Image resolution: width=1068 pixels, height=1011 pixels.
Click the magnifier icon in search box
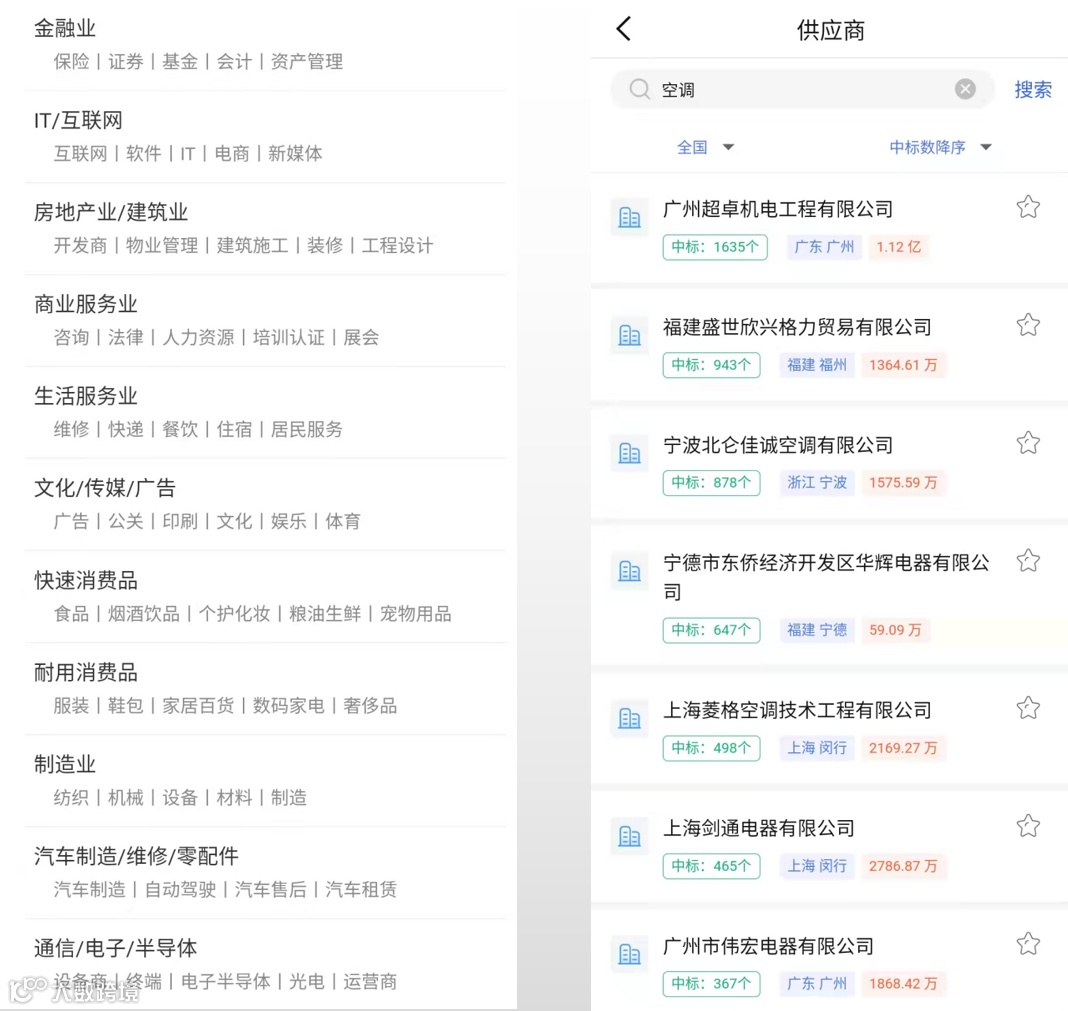point(639,89)
